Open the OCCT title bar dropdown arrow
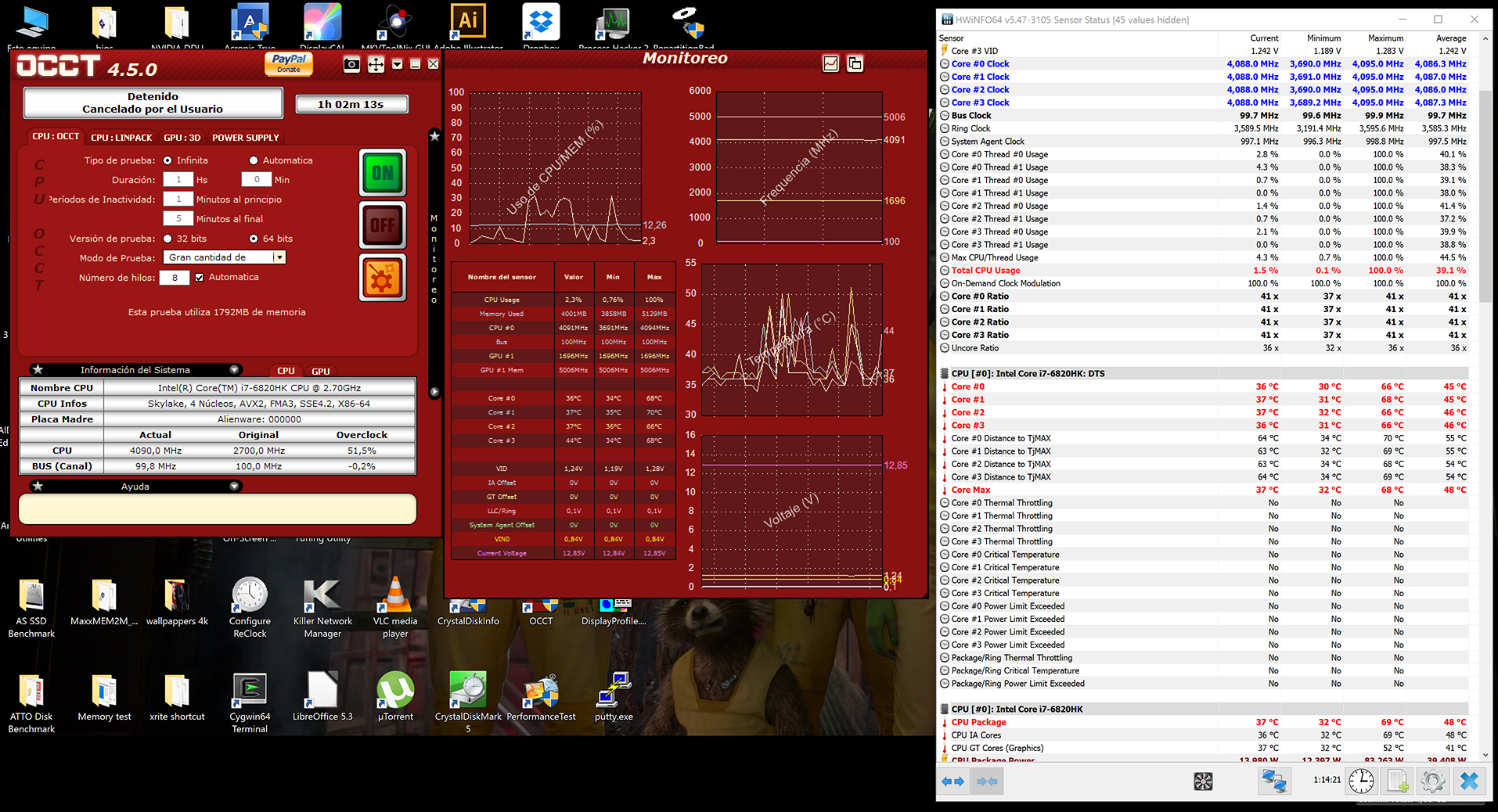 pos(397,64)
